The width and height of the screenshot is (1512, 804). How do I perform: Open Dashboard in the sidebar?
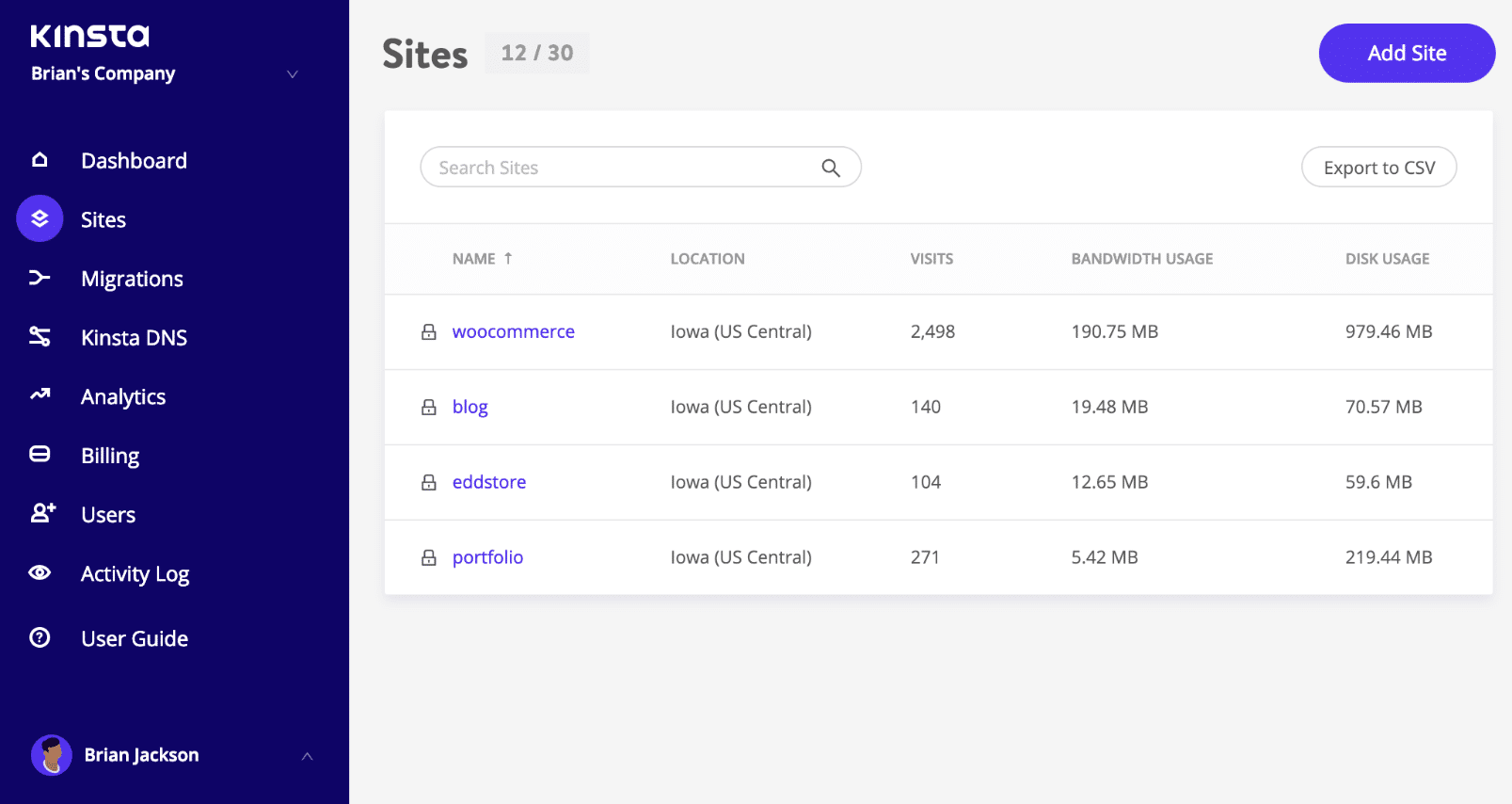134,160
